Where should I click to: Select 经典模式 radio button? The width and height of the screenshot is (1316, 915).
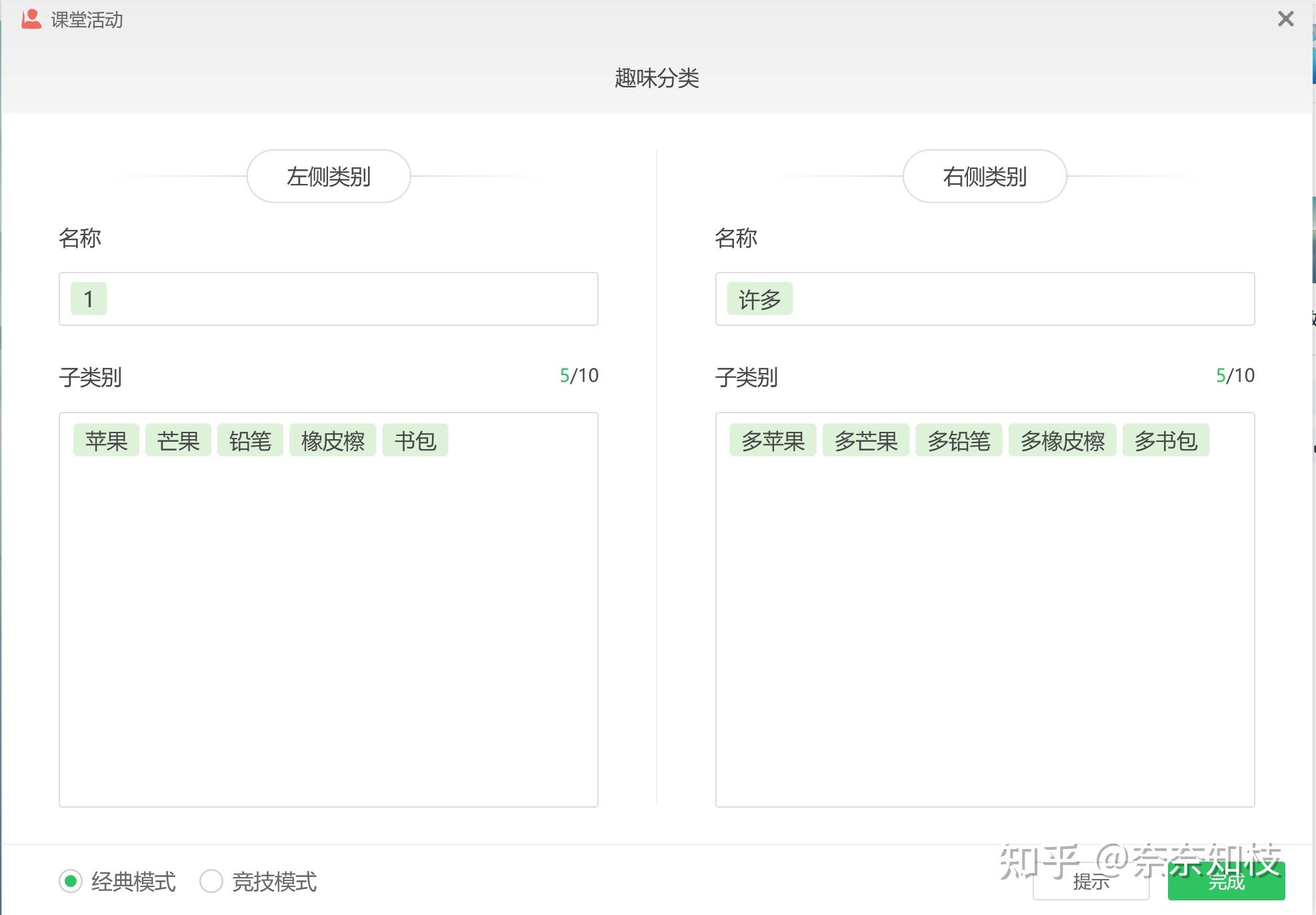pyautogui.click(x=71, y=881)
